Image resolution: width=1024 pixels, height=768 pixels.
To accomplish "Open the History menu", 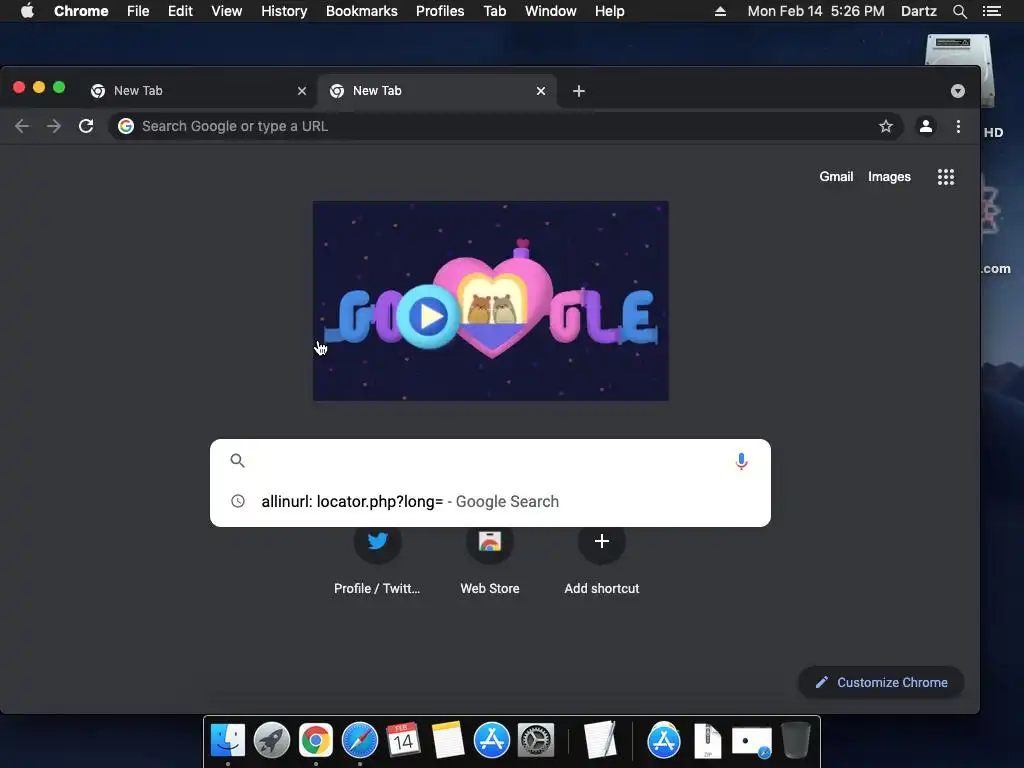I will click(x=284, y=11).
